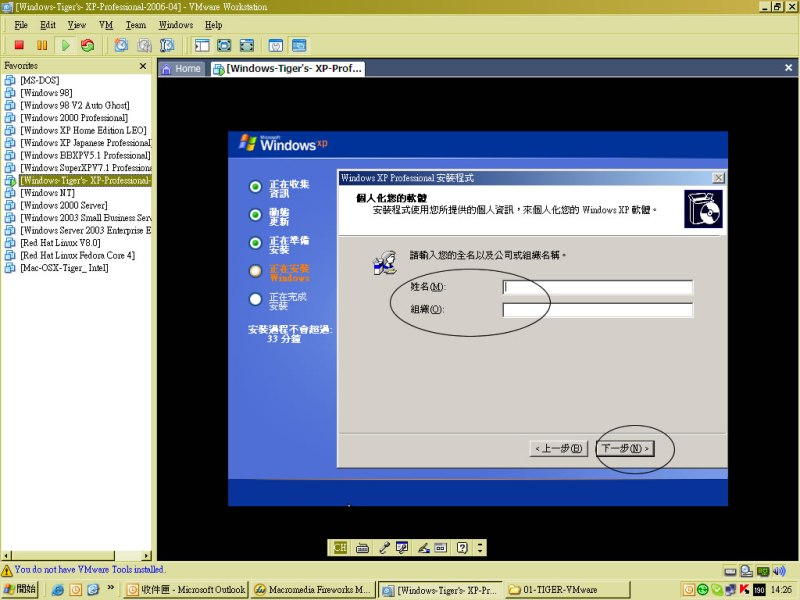
Task: Click the green Power On play icon
Action: (x=65, y=45)
